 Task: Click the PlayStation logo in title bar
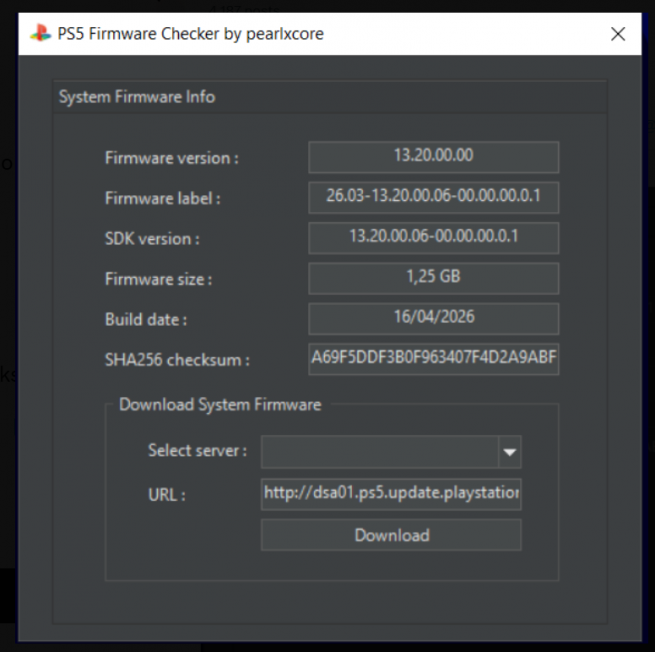40,34
